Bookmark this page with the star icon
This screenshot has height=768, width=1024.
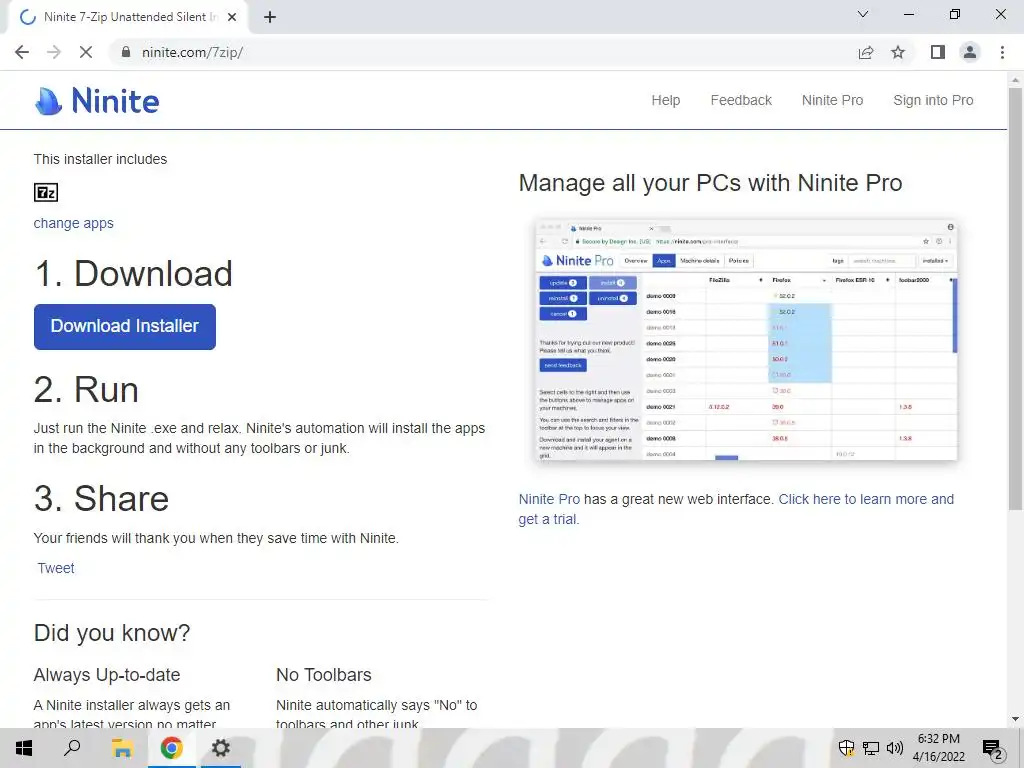point(898,52)
